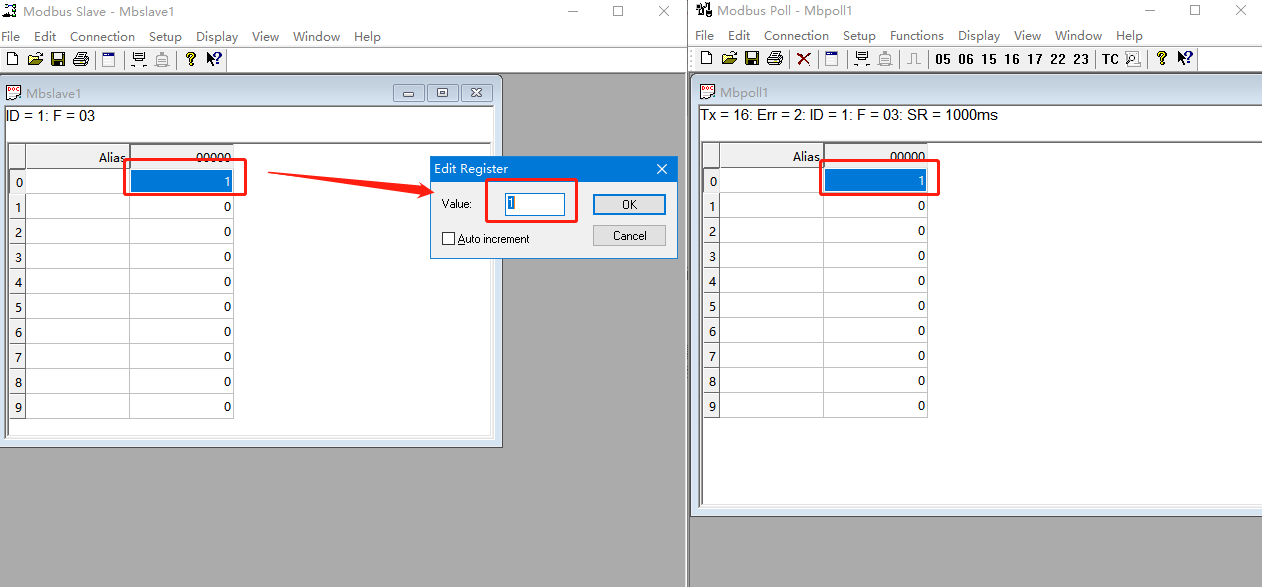Enable the Auto increment checkbox

pyautogui.click(x=449, y=239)
